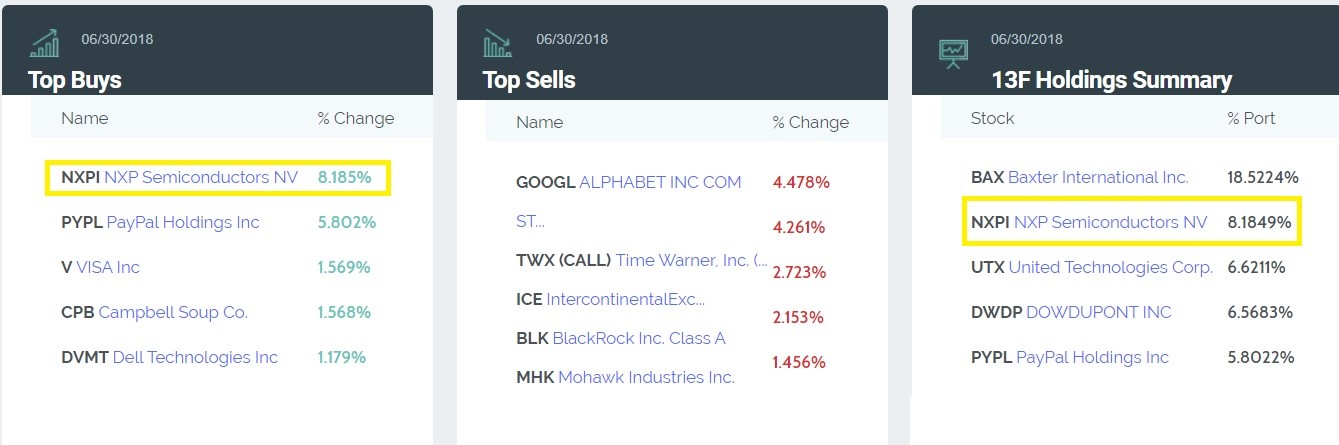Click the Top Sells declining chart icon
This screenshot has width=1339, height=445.
pos(498,43)
